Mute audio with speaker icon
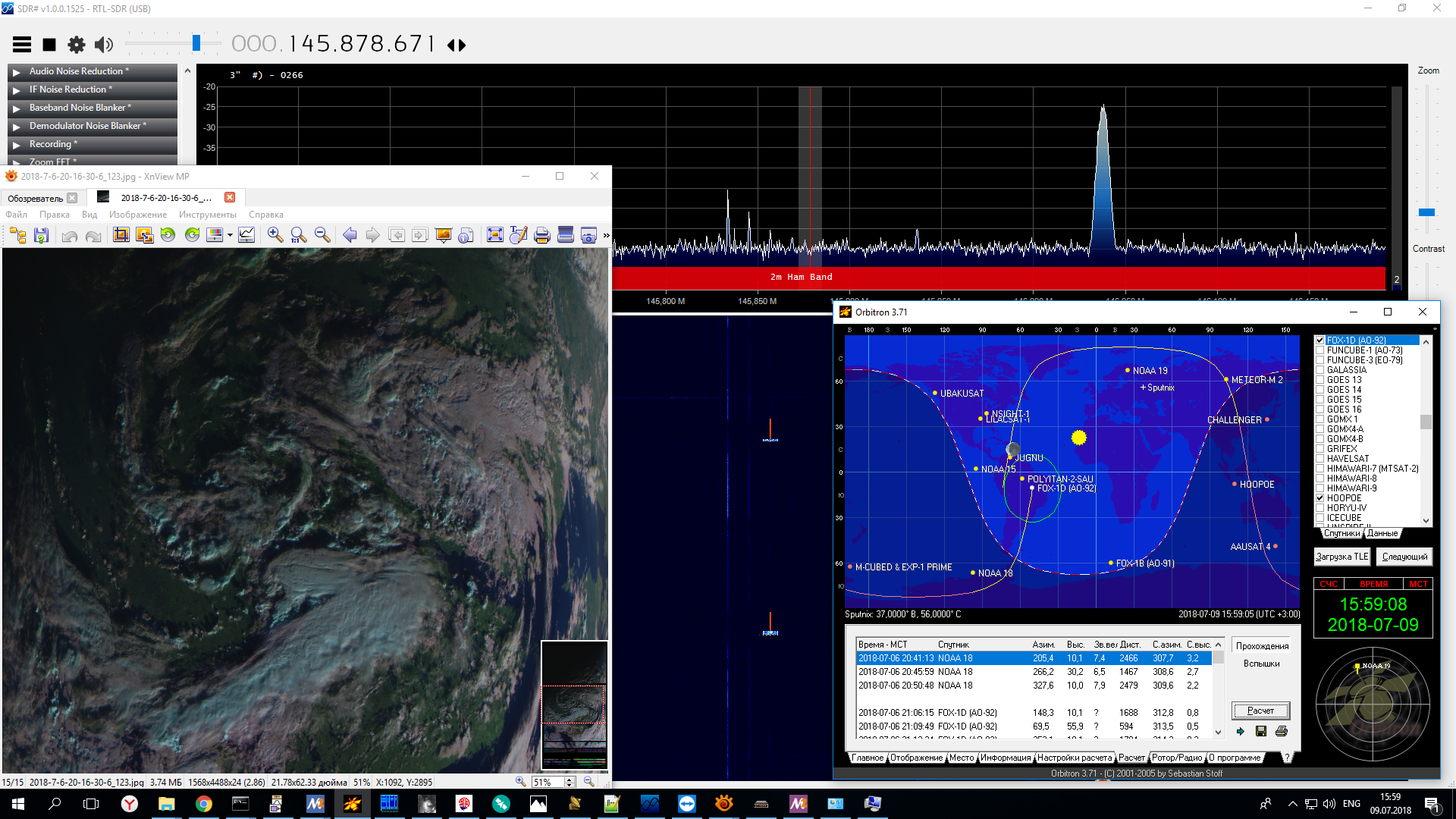This screenshot has width=1456, height=819. 104,45
